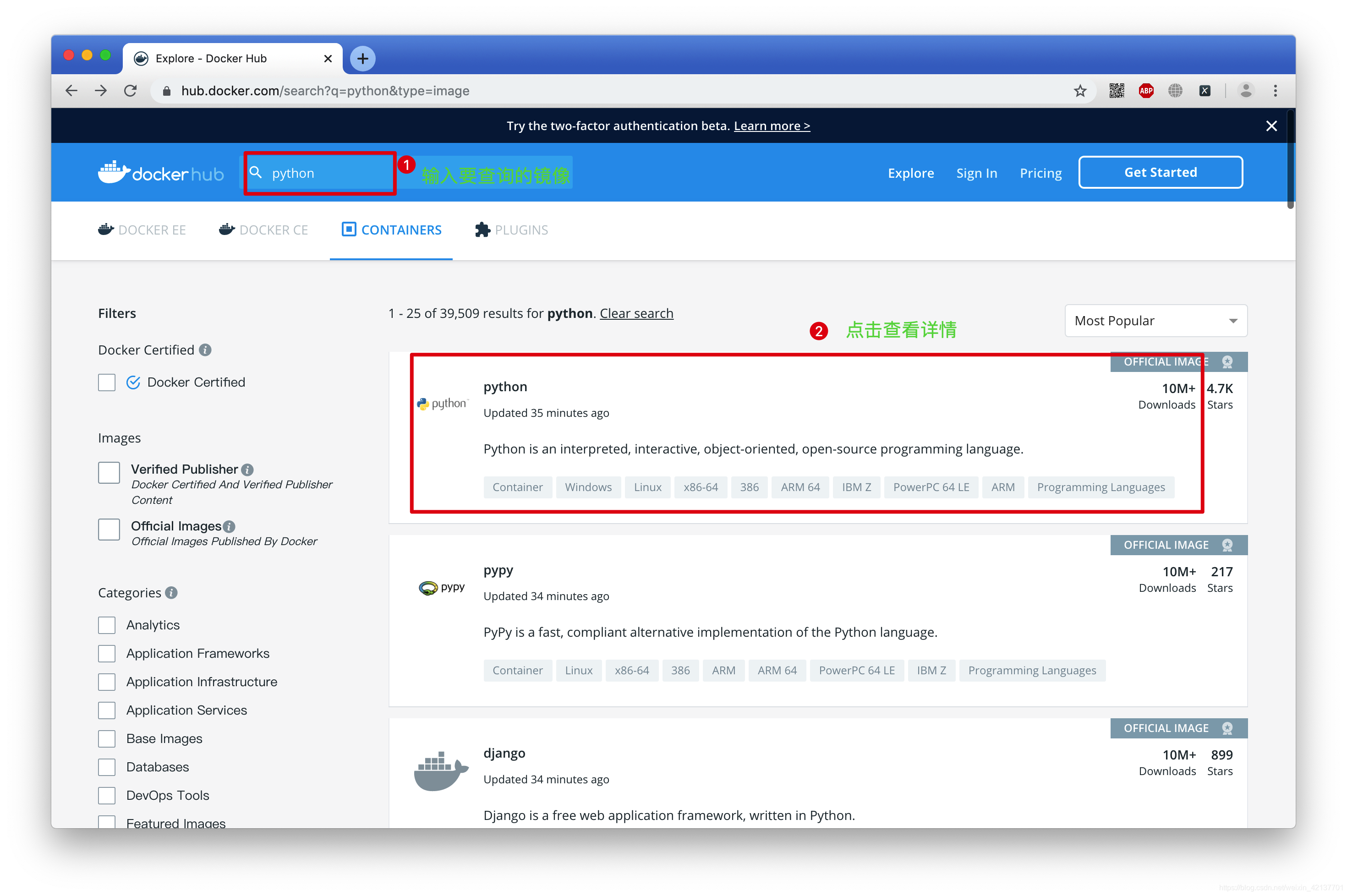Open the DOCKER CE tab
Screen dimensions: 1347x896
click(263, 229)
